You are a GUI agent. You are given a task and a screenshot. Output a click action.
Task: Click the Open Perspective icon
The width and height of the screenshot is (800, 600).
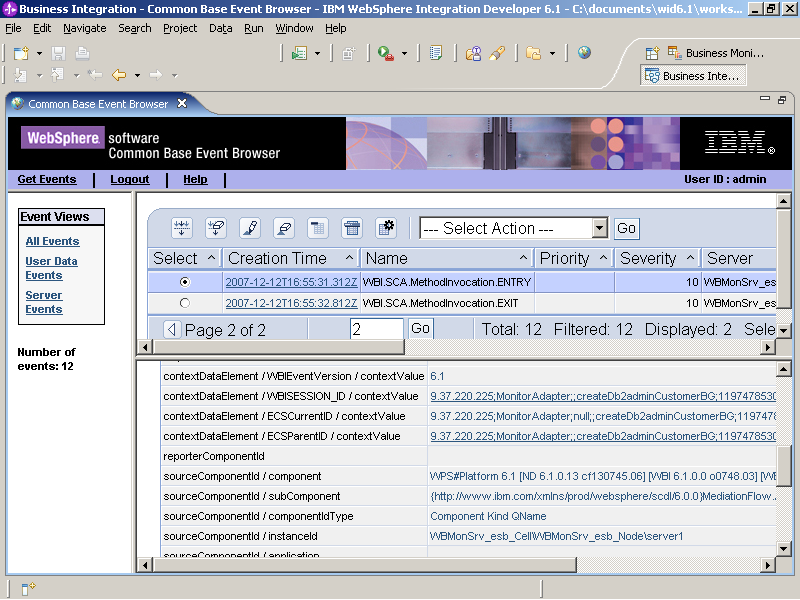pos(652,53)
